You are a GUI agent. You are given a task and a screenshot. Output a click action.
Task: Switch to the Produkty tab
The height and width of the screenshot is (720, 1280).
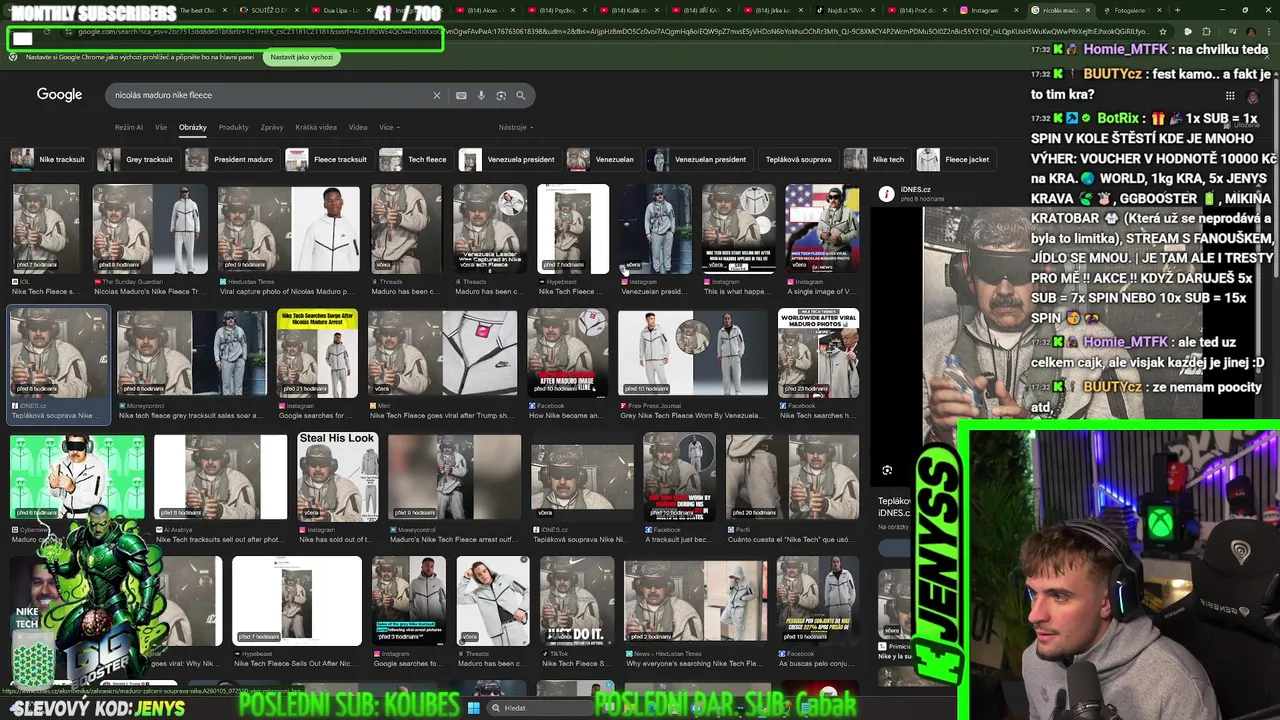click(233, 127)
